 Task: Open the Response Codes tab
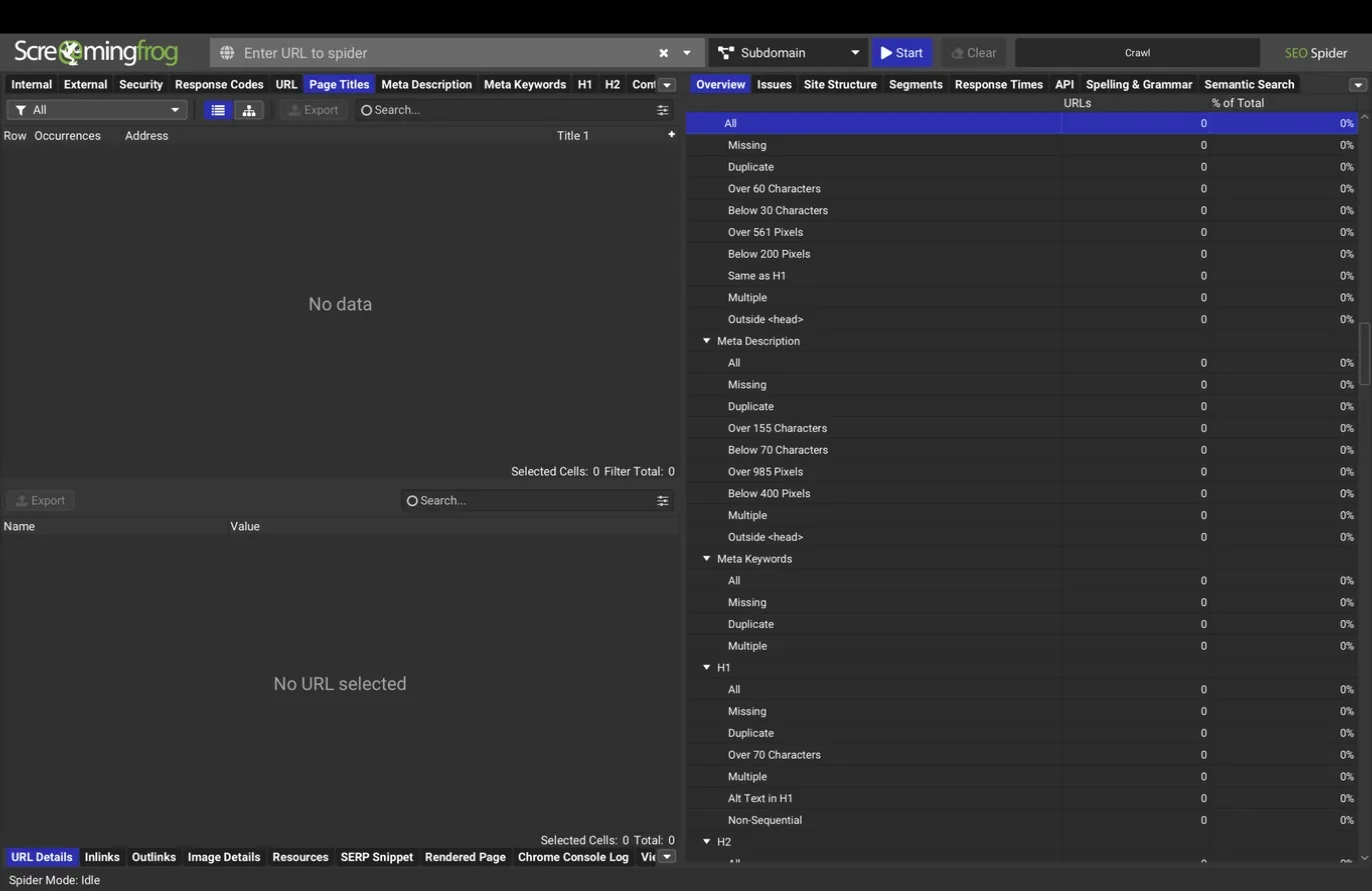pos(219,85)
